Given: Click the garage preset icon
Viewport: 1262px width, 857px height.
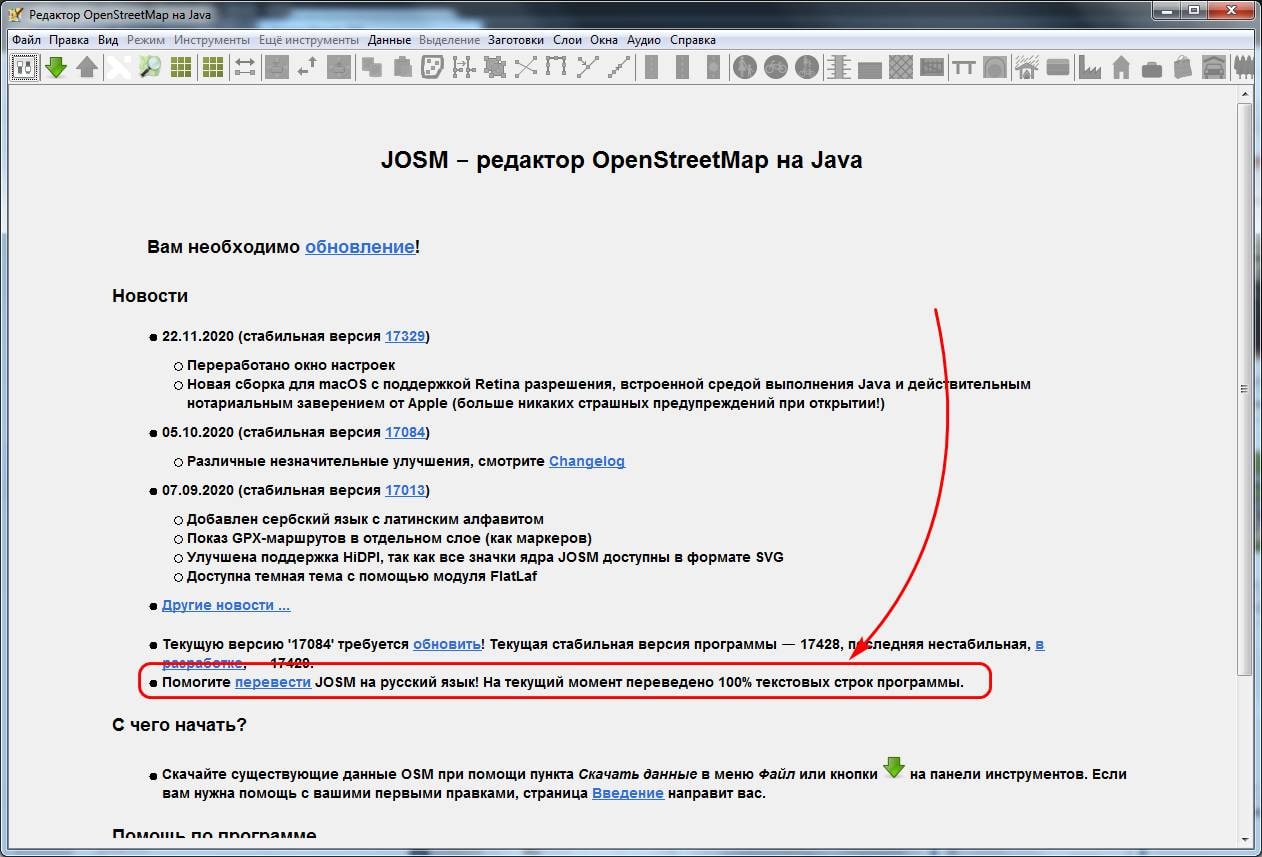Looking at the screenshot, I should (x=1214, y=67).
